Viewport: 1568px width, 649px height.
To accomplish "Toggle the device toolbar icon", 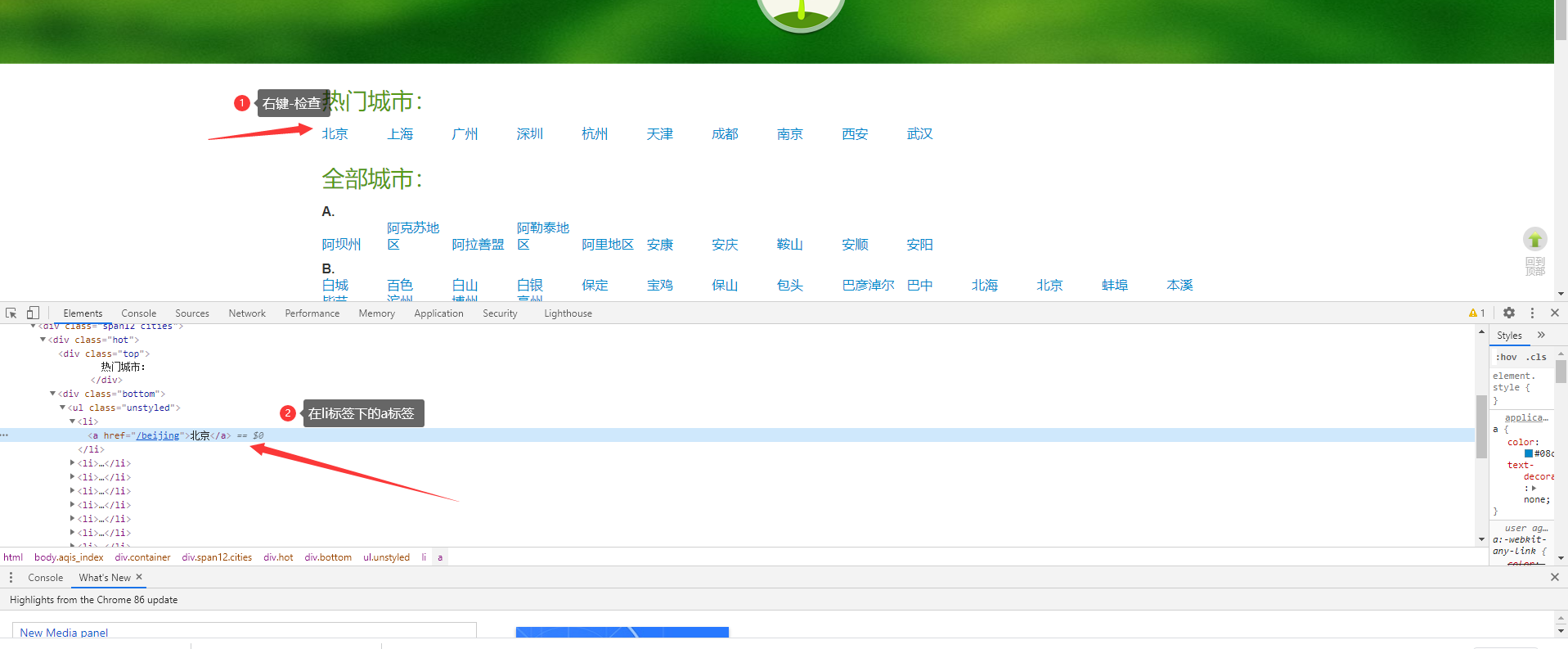I will point(33,313).
